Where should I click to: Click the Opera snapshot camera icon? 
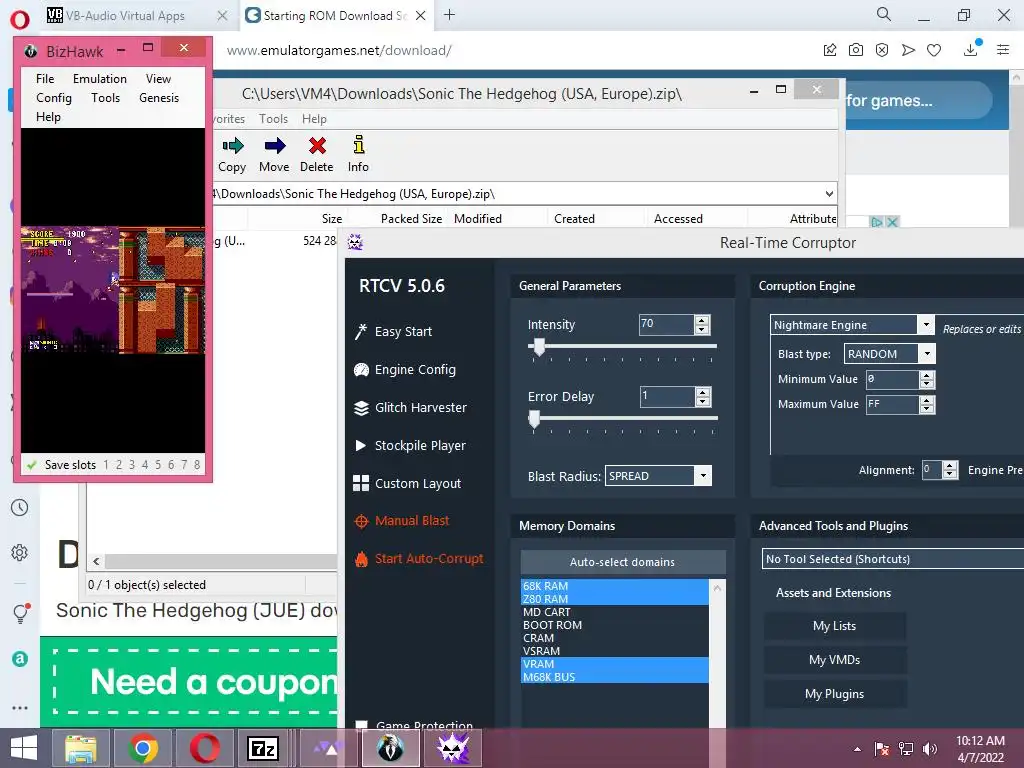856,50
